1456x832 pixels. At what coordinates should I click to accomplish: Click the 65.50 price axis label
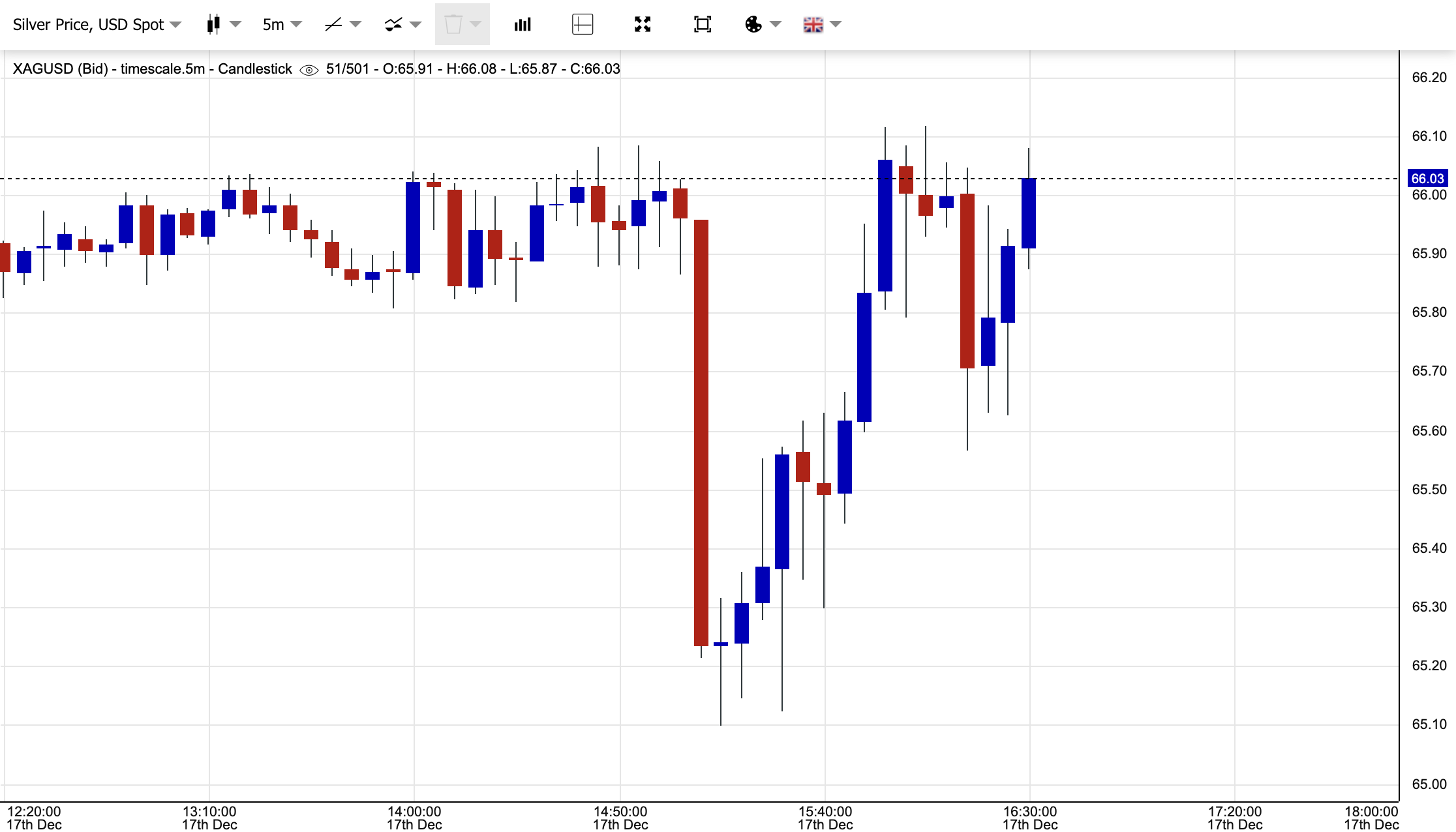coord(1429,490)
